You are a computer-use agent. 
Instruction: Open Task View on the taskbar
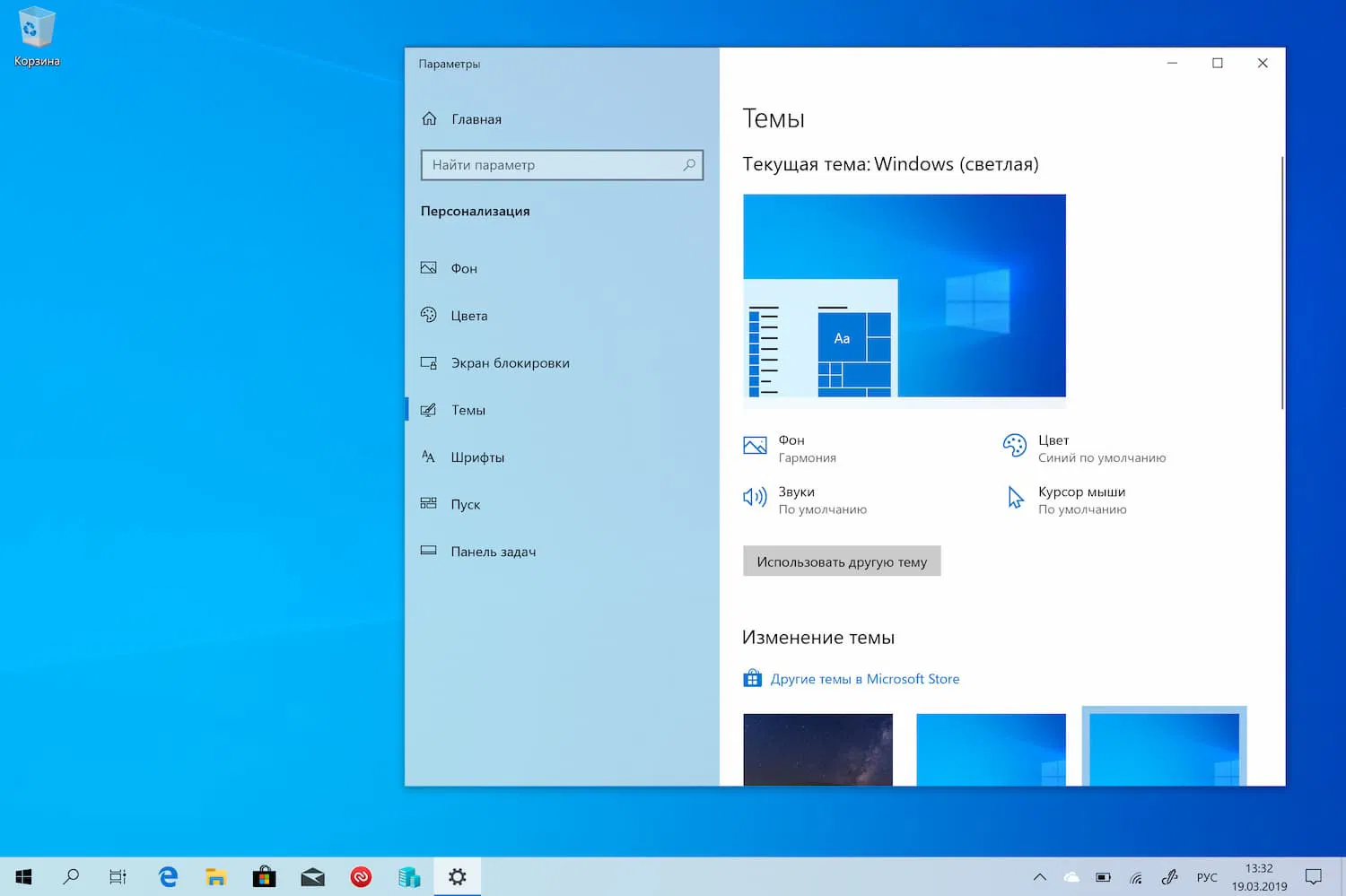118,876
